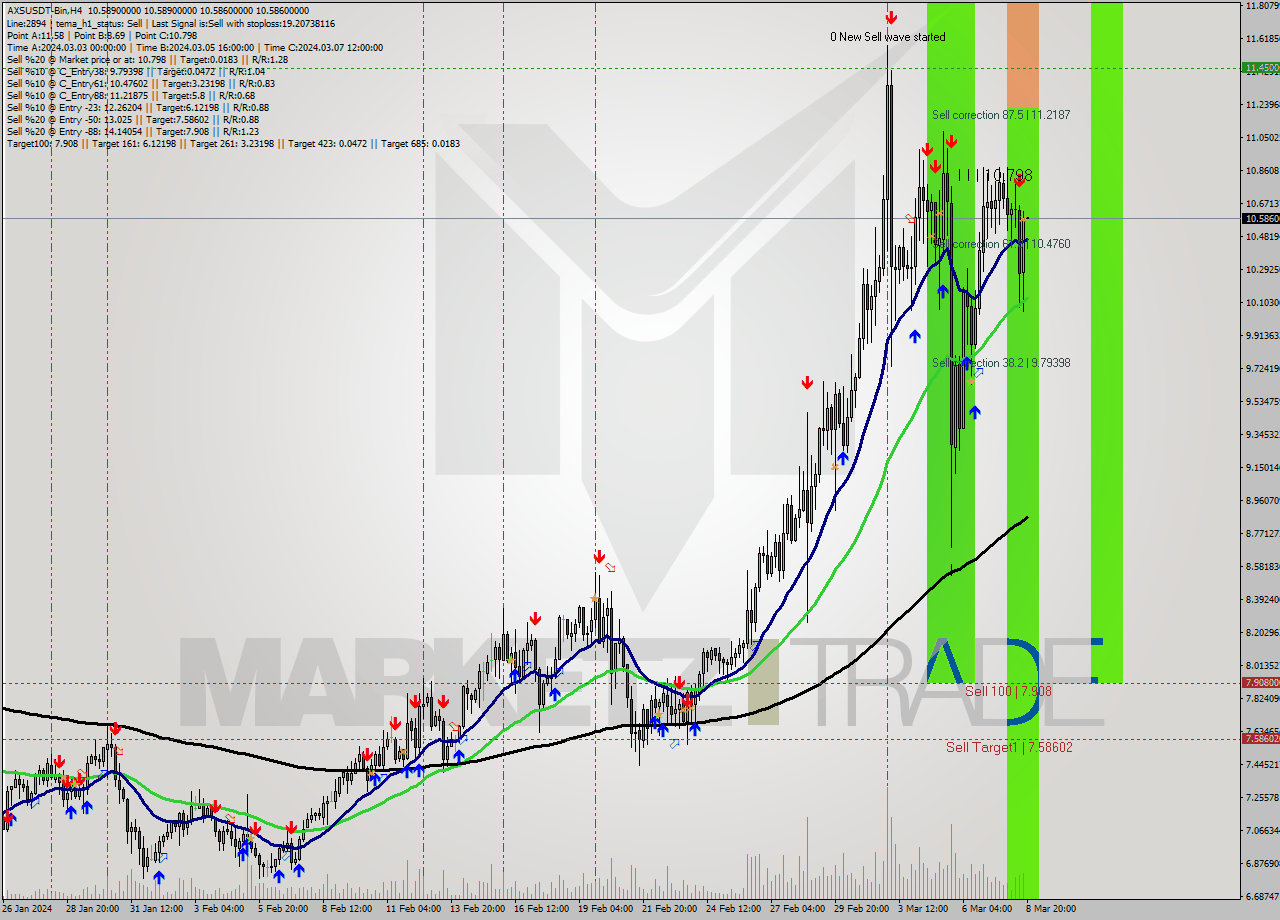Click the '21 Feb 20:00' date axis label
Viewport: 1280px width, 920px height.
pos(669,908)
